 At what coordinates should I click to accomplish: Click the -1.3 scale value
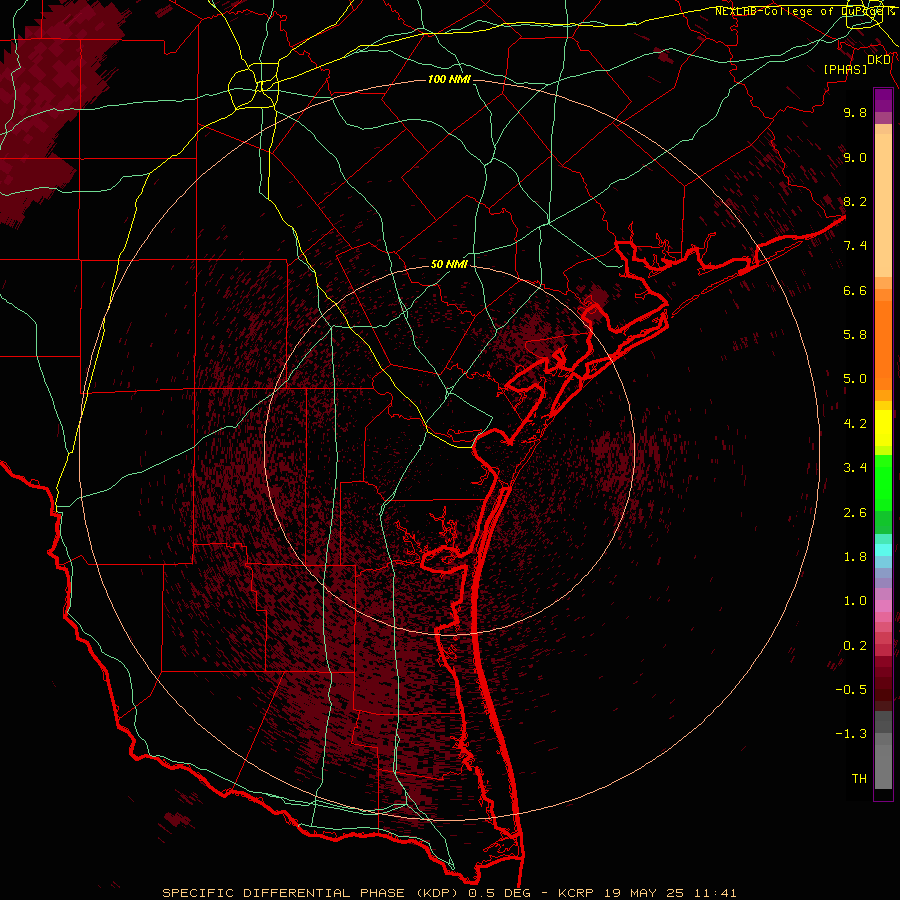pyautogui.click(x=851, y=734)
